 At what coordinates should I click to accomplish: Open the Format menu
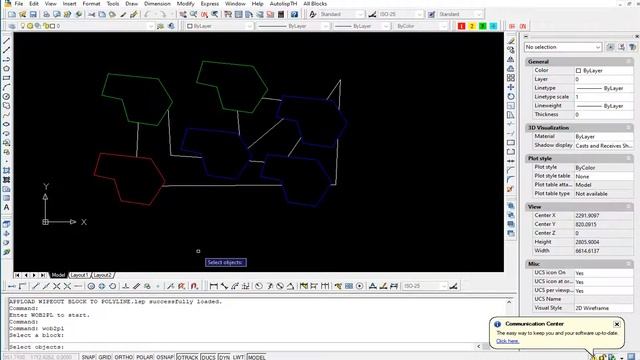click(91, 4)
